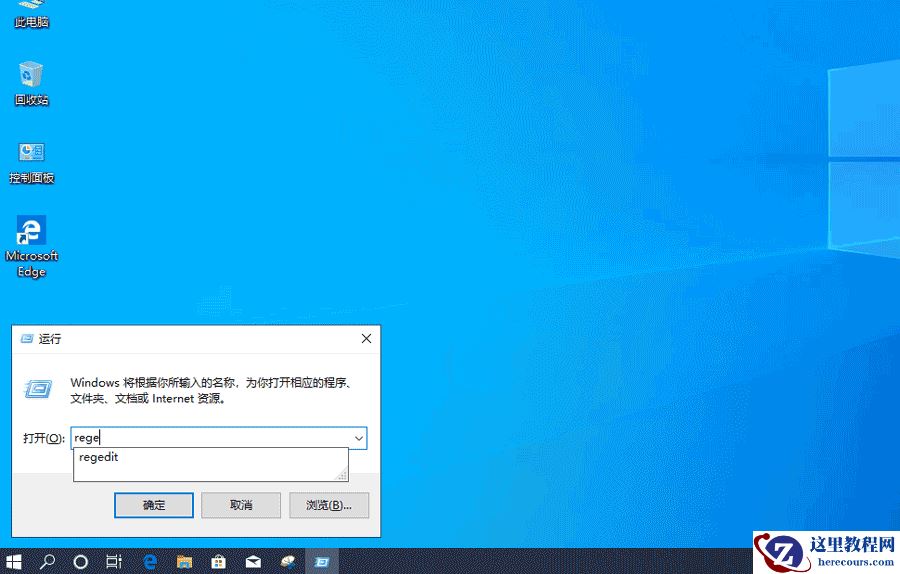Click the taskbar search magnifier icon
900x574 pixels.
pos(47,561)
